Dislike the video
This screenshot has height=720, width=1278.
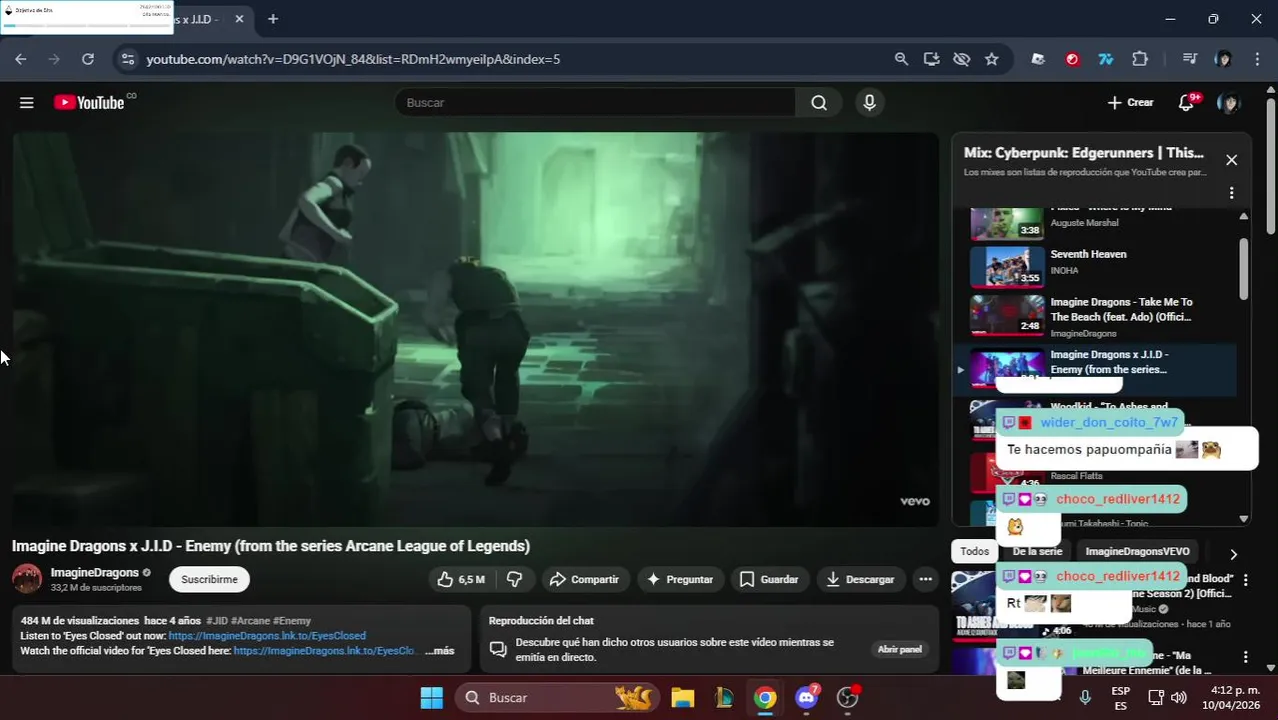514,579
